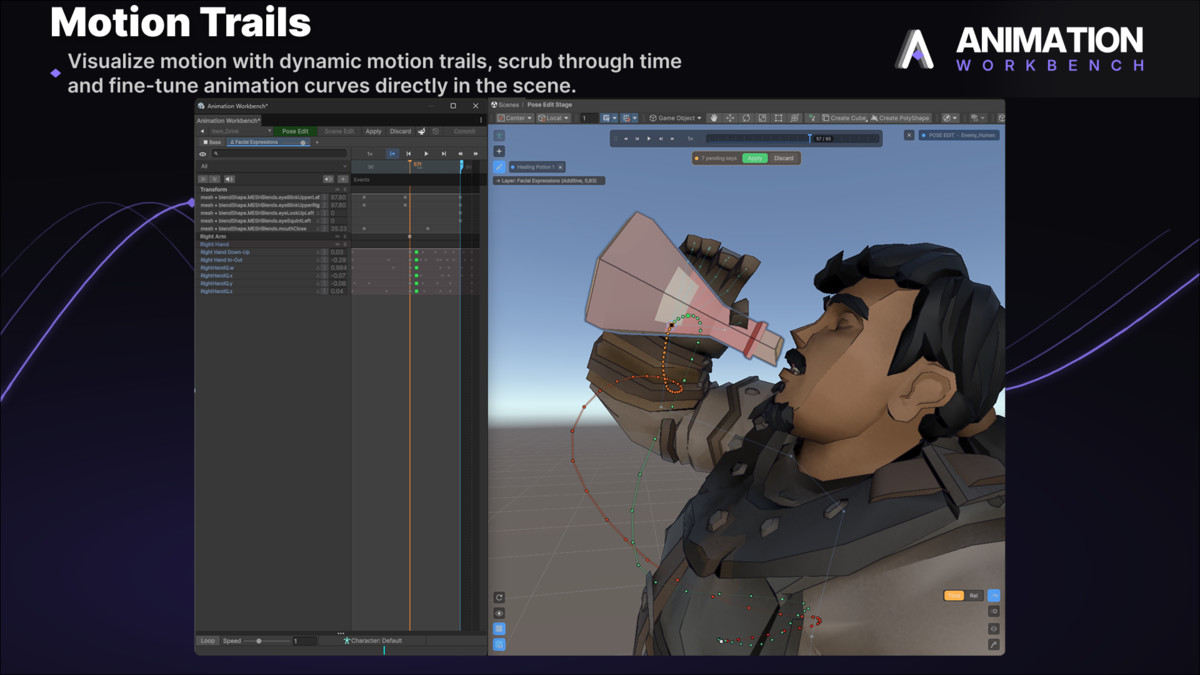Viewport: 1200px width, 675px height.
Task: Click the mouthClose value field 35.23
Action: point(339,229)
